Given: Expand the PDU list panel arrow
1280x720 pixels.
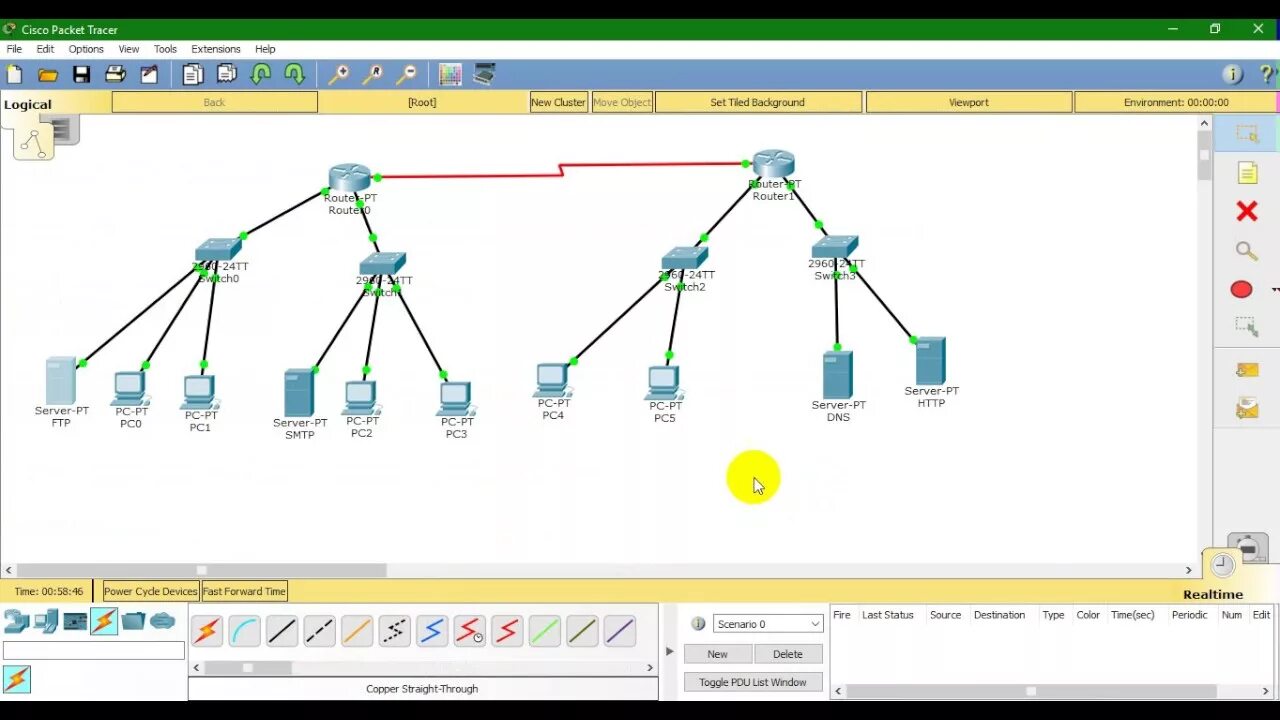Looking at the screenshot, I should pos(670,651).
